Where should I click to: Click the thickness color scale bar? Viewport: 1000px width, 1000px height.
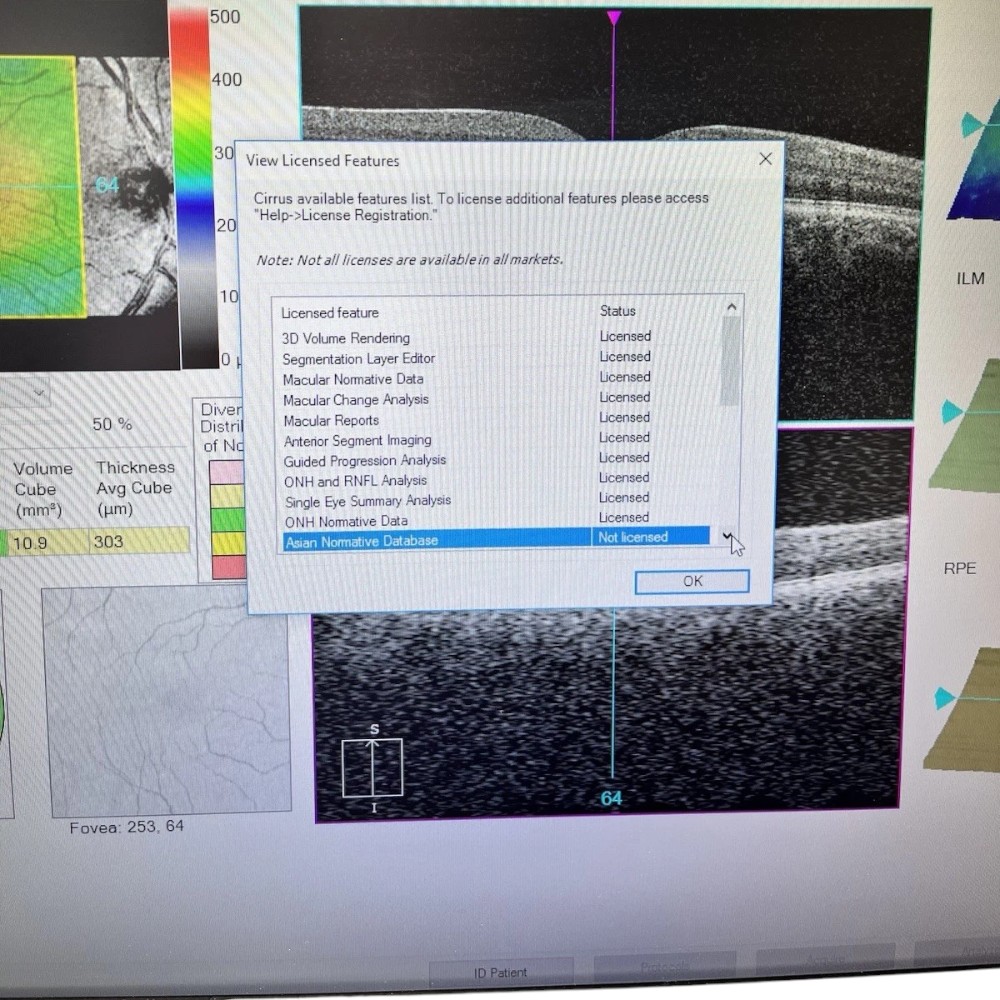[x=193, y=188]
